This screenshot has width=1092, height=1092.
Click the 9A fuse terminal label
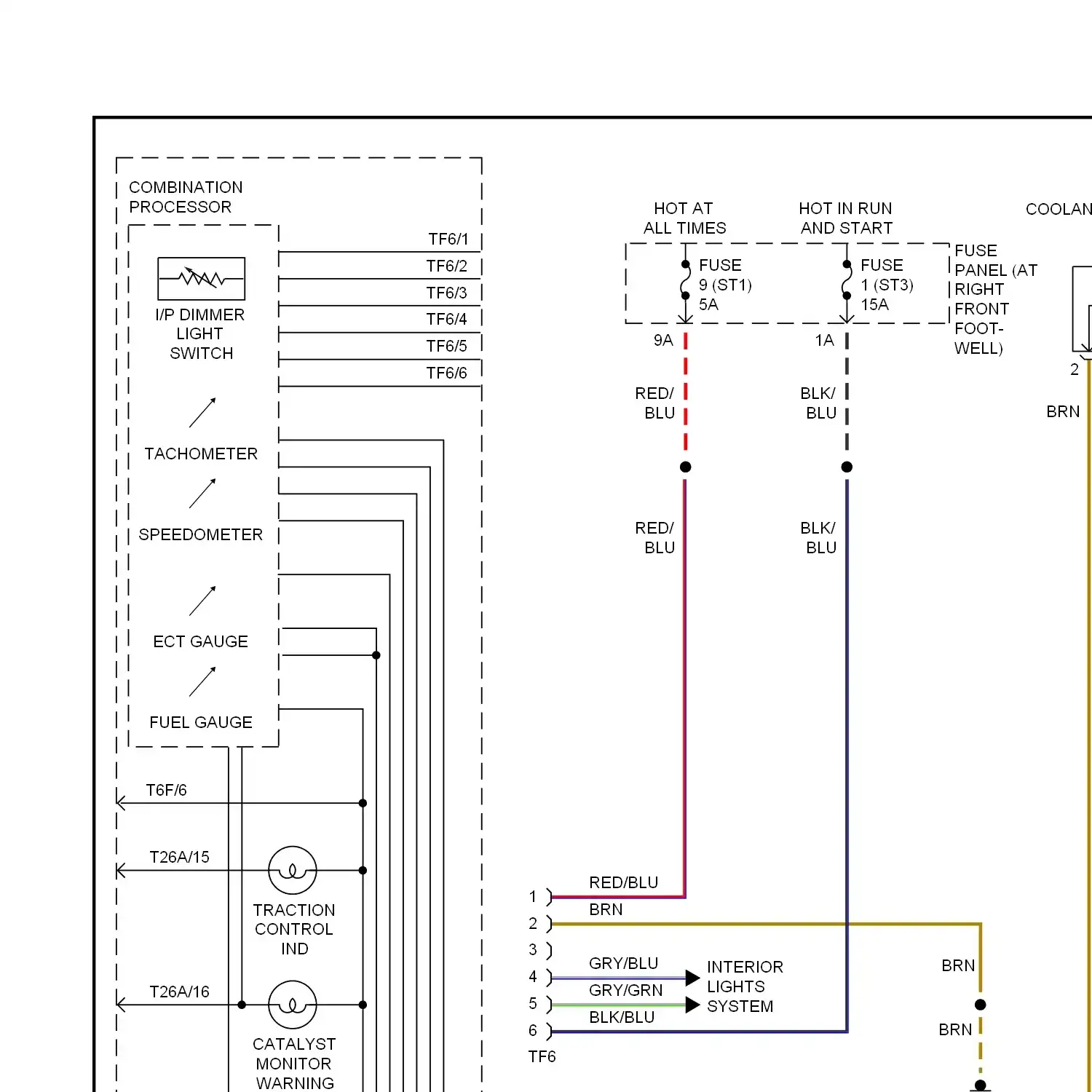(x=663, y=340)
